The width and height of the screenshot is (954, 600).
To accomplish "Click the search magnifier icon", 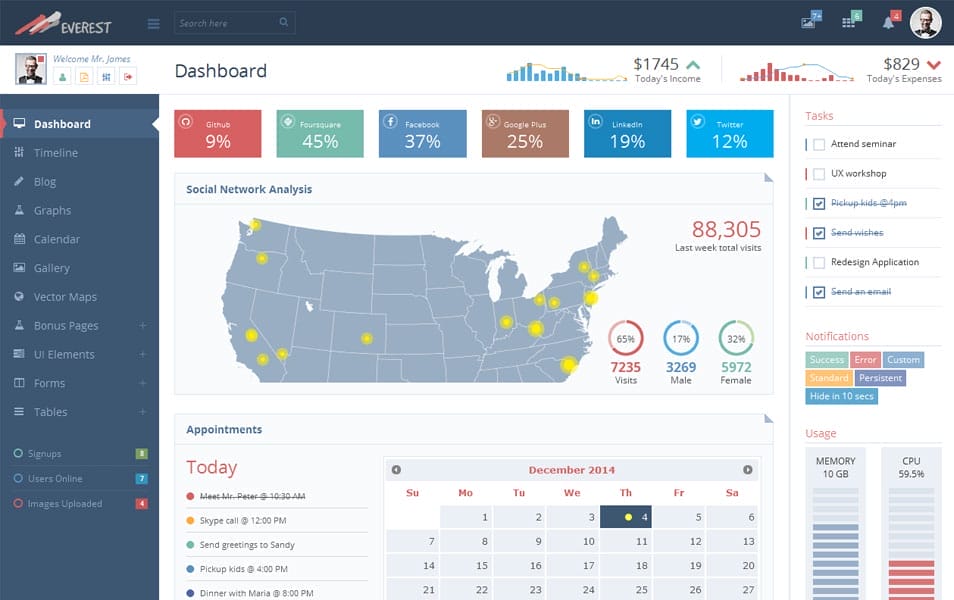I will tap(284, 23).
